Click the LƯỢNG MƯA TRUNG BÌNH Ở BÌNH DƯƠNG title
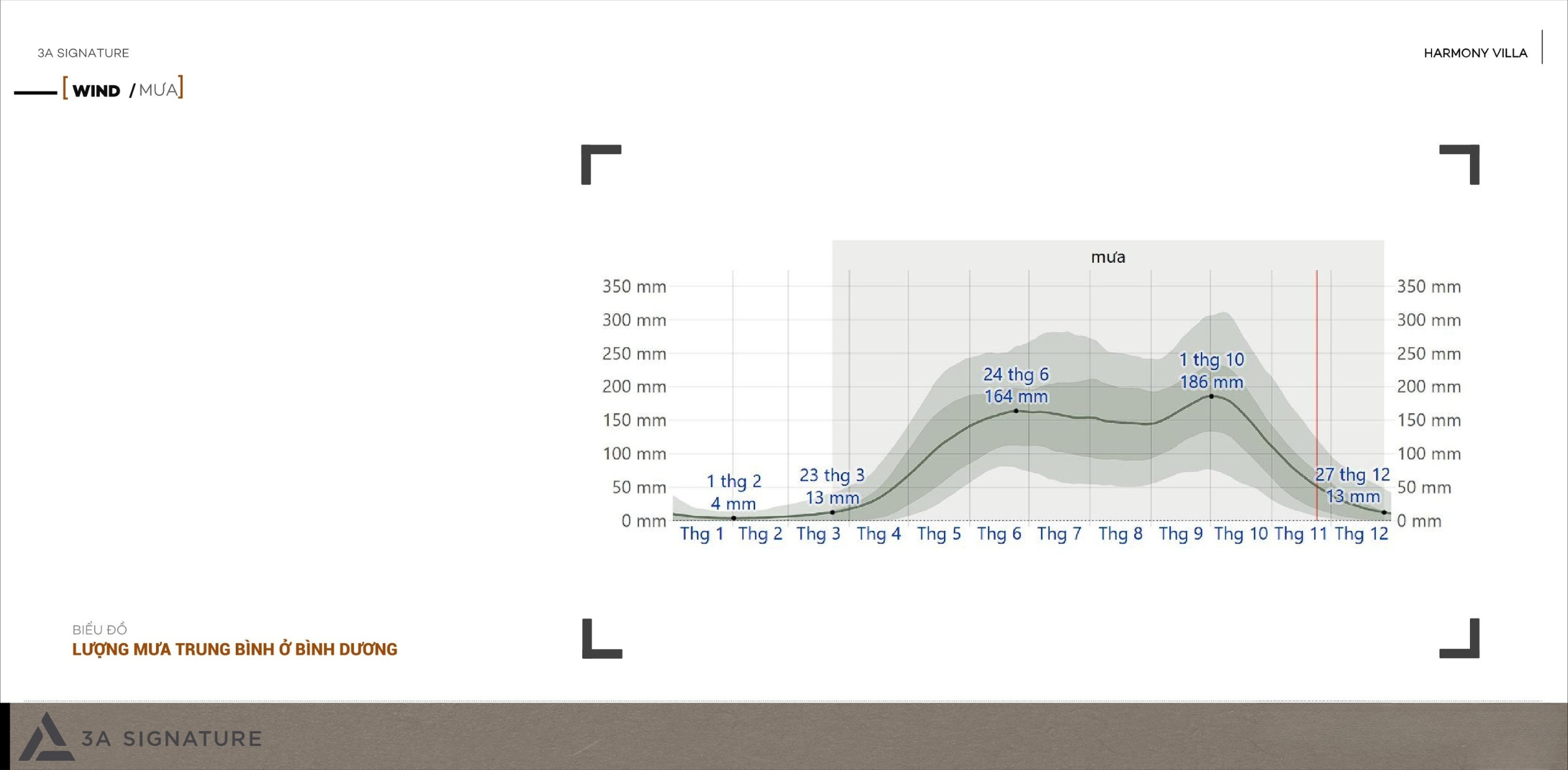1568x770 pixels. click(235, 649)
